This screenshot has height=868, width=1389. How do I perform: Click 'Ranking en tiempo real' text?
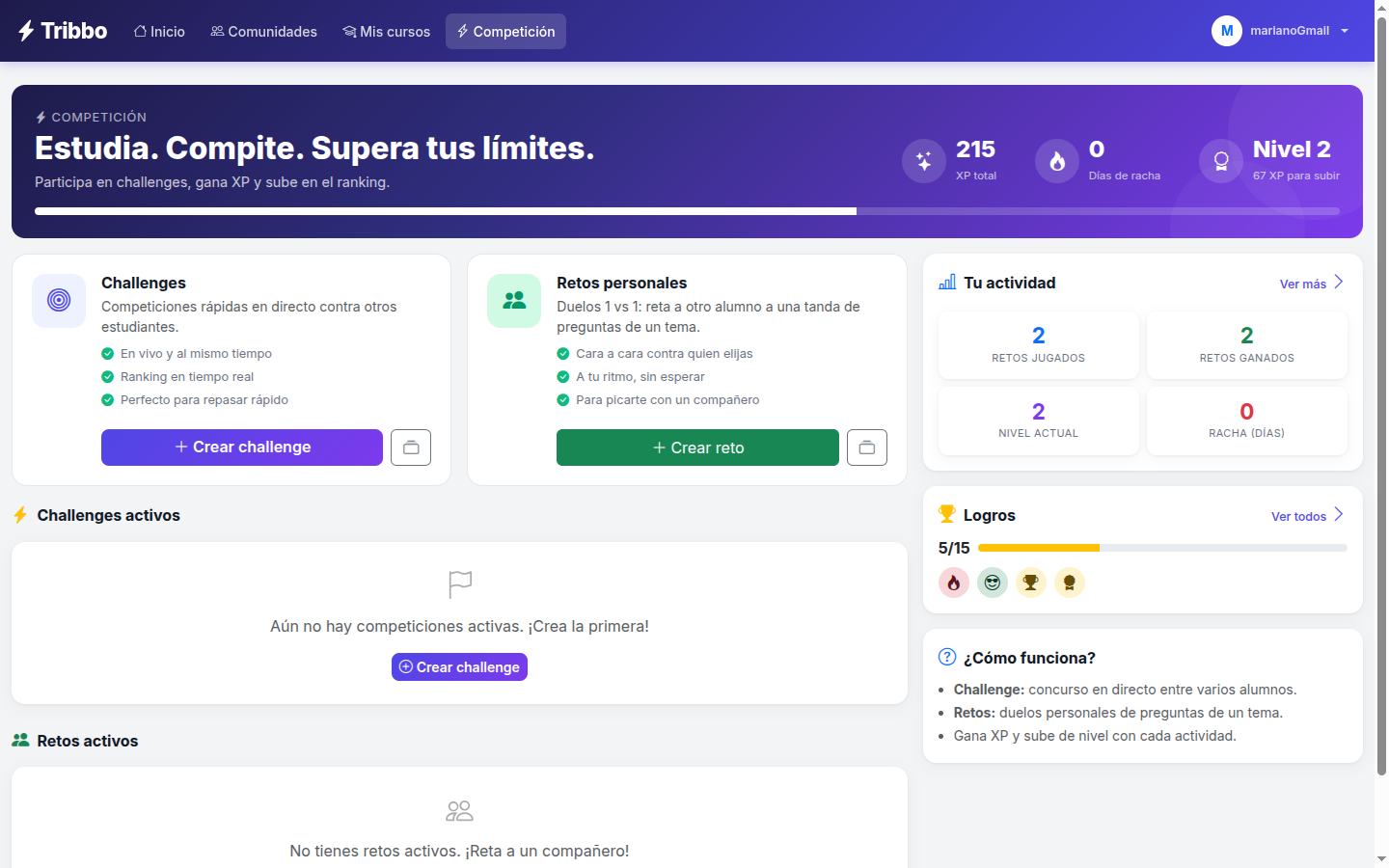pos(187,377)
